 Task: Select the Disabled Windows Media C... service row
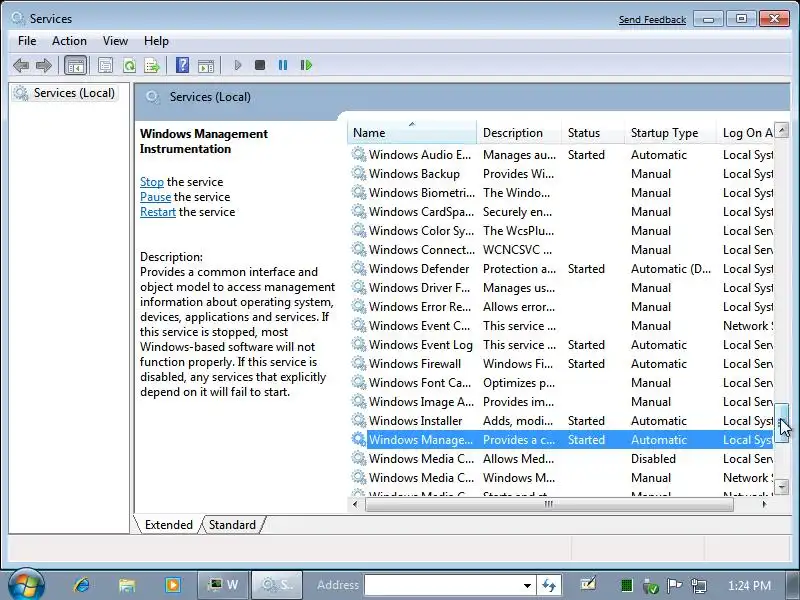(561, 459)
